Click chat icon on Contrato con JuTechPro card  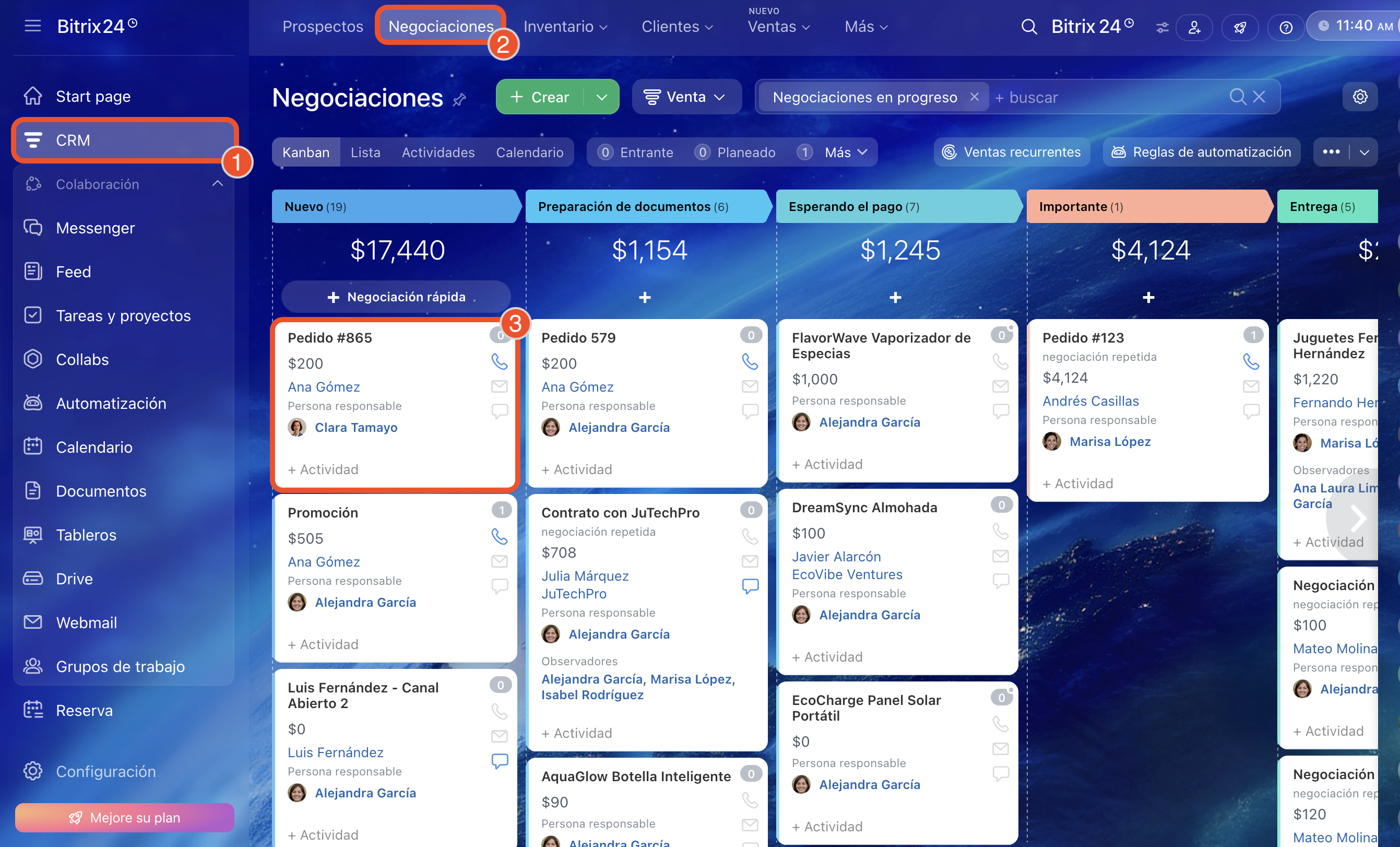click(750, 586)
